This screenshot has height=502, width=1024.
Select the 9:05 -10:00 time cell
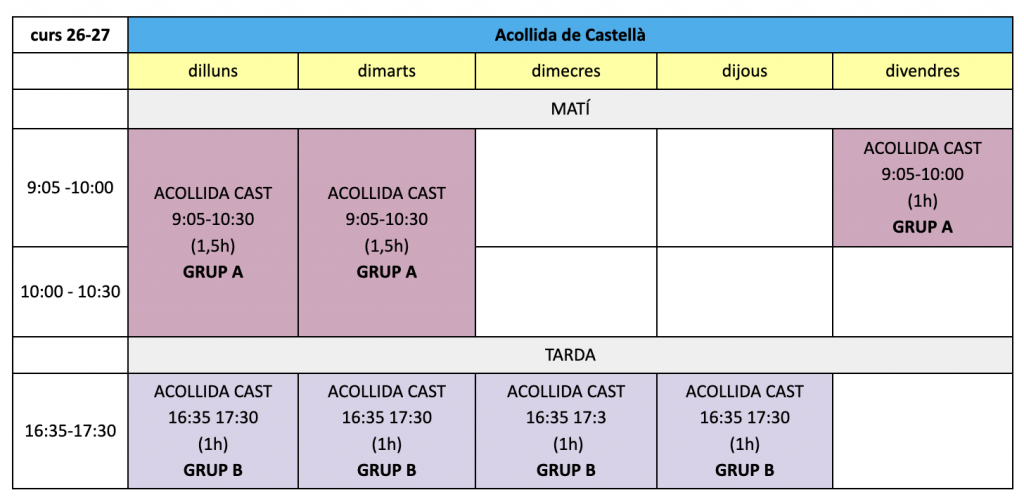pyautogui.click(x=71, y=188)
